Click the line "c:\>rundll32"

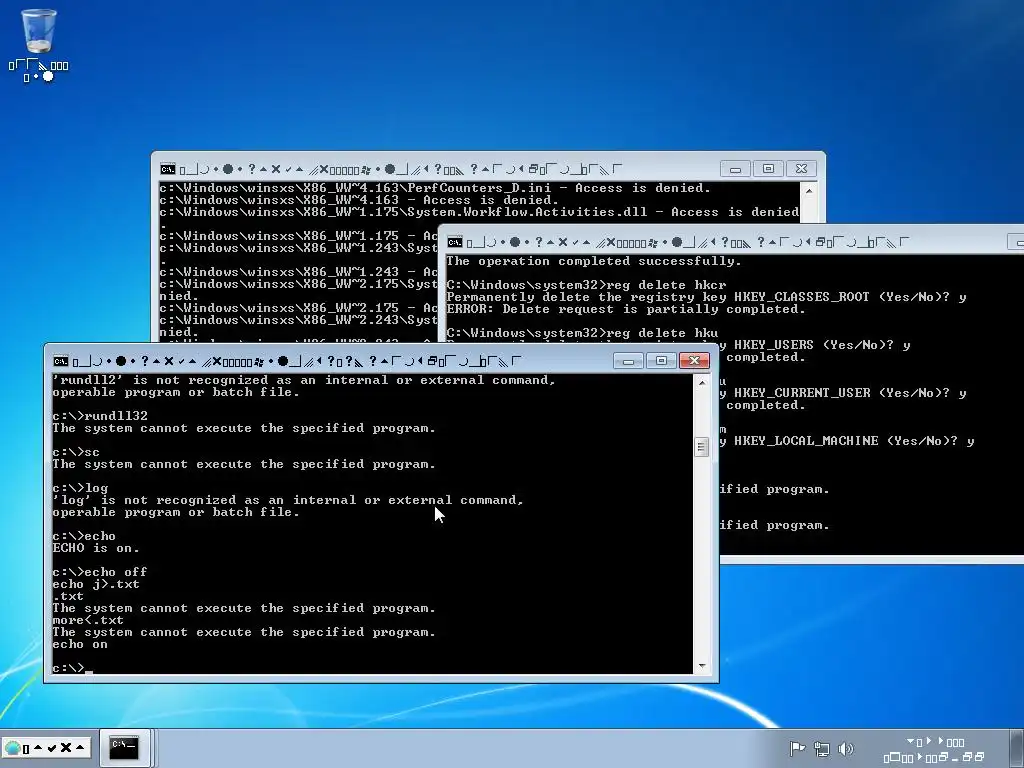tap(100, 416)
